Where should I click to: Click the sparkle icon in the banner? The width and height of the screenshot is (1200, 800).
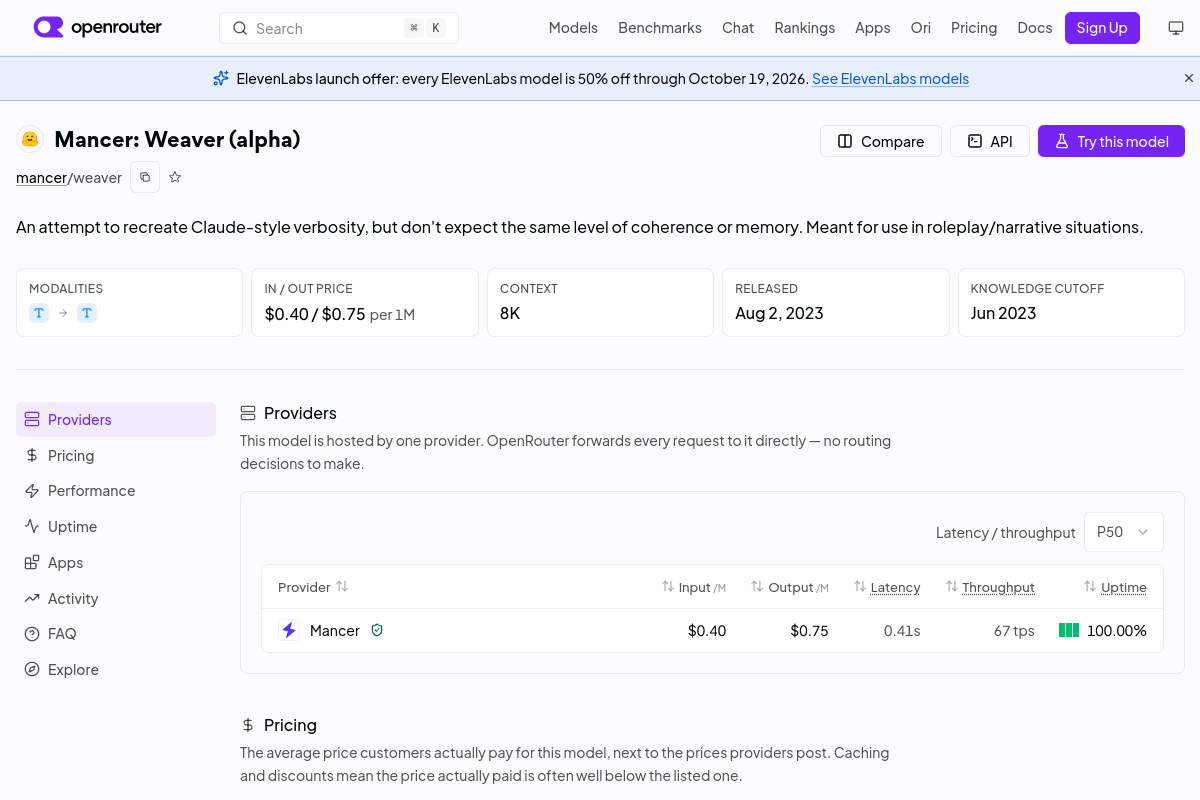pyautogui.click(x=221, y=78)
